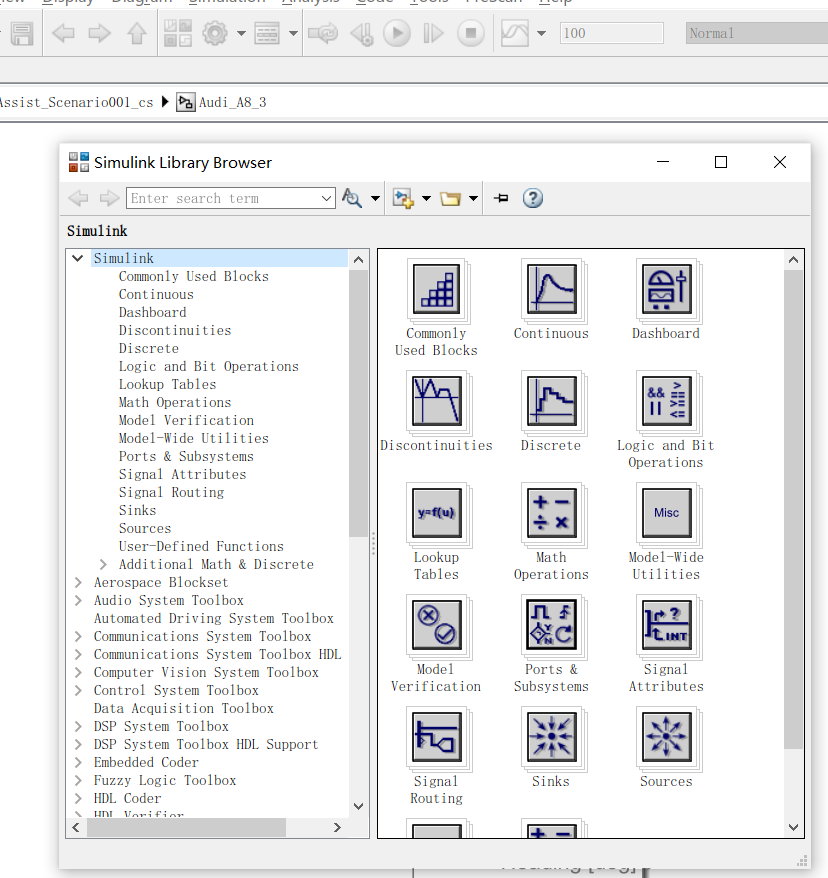Open the Dashboard library icon

pos(666,290)
